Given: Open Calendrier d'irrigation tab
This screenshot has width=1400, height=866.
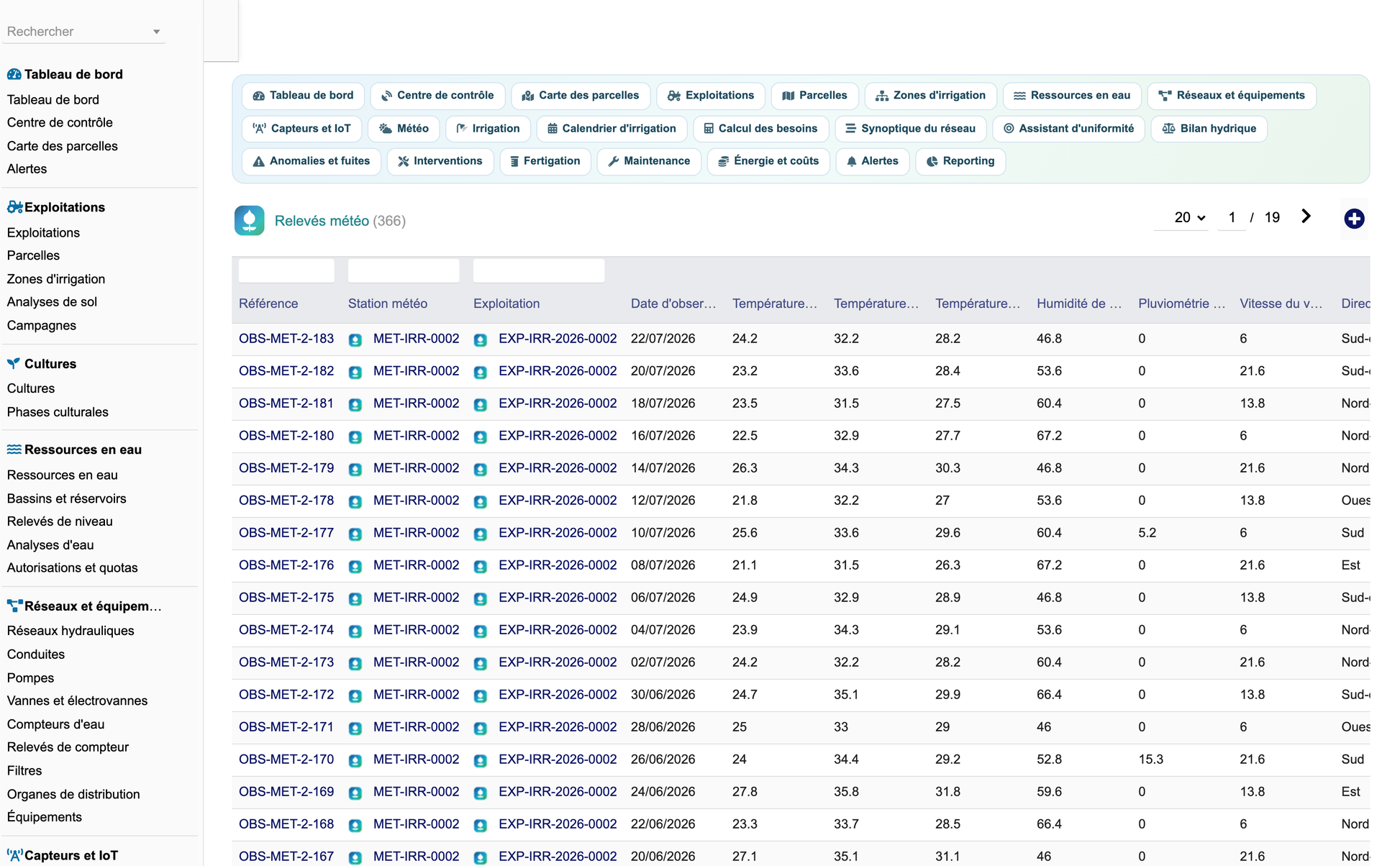Looking at the screenshot, I should click(x=612, y=129).
